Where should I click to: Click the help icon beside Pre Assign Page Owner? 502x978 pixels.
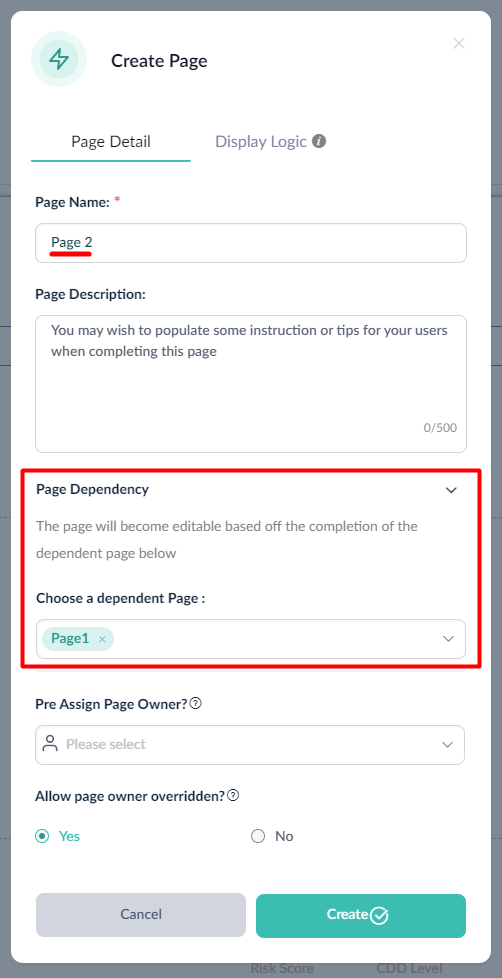(196, 704)
